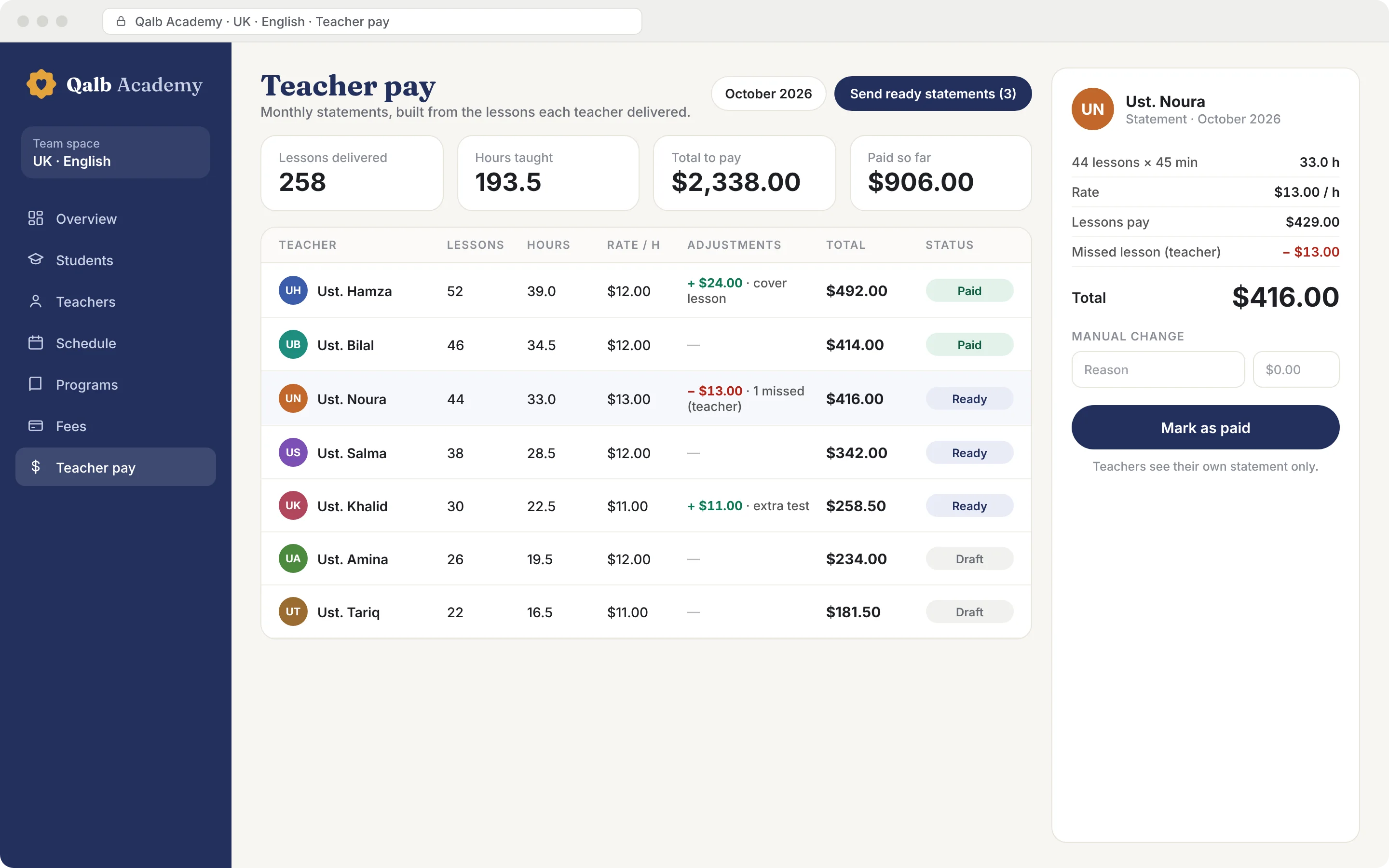Go to Overview in the sidebar

115,219
